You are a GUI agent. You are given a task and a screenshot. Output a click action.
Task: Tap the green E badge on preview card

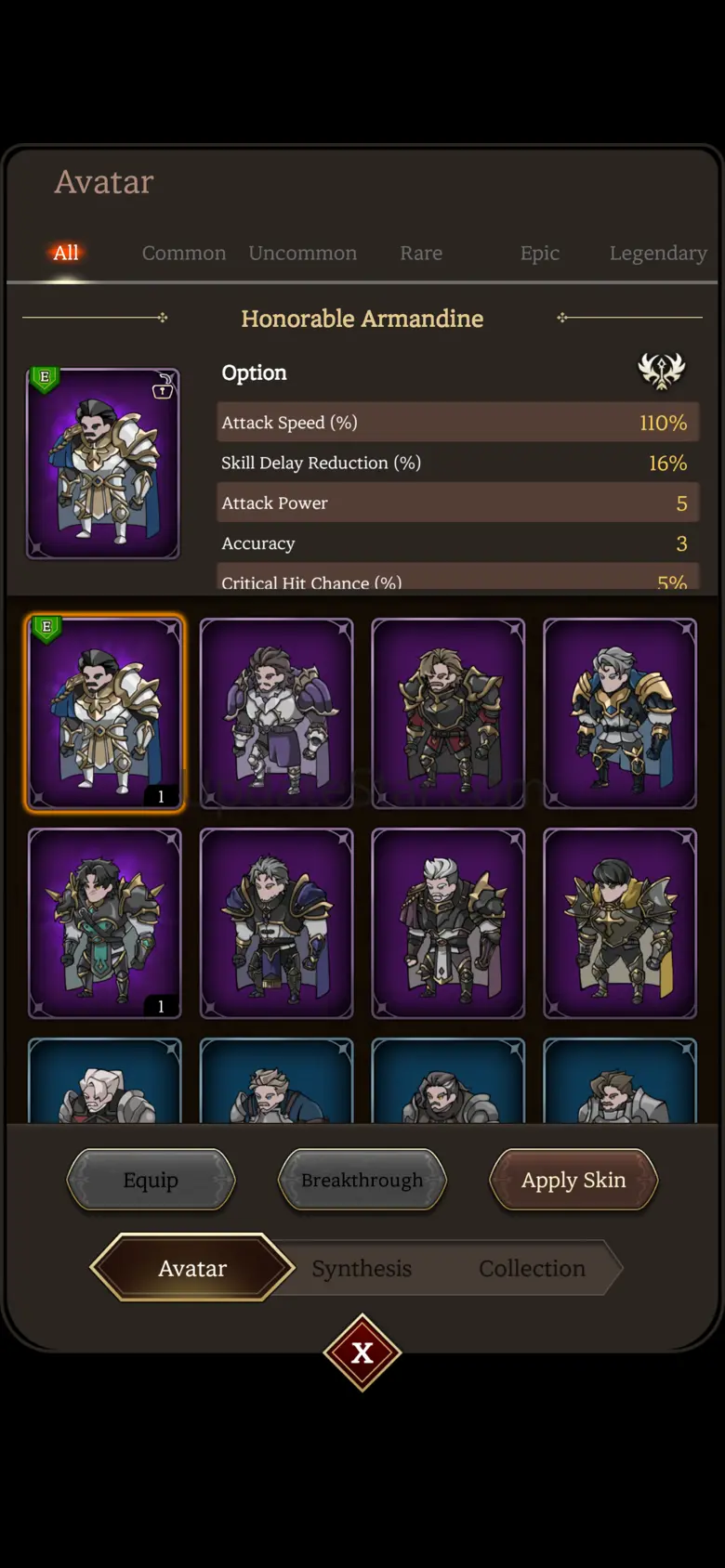tap(45, 378)
